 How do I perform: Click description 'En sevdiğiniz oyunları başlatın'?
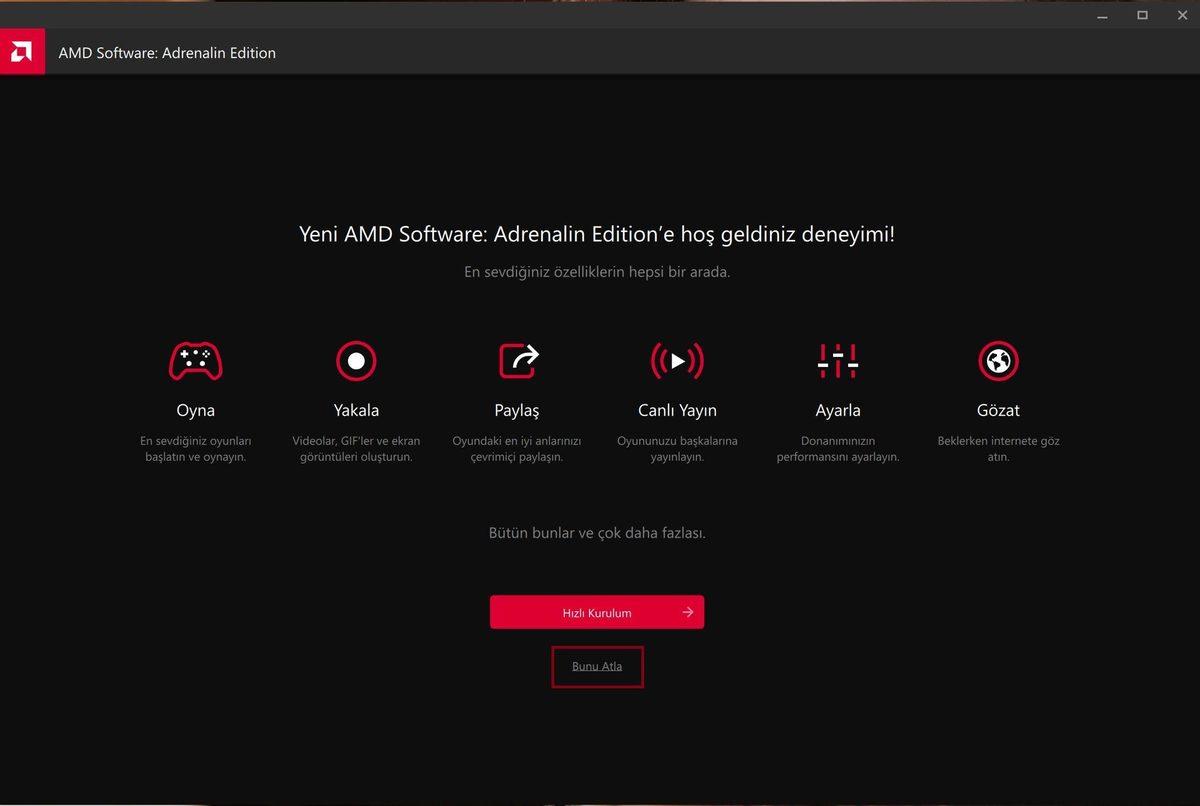click(x=195, y=449)
